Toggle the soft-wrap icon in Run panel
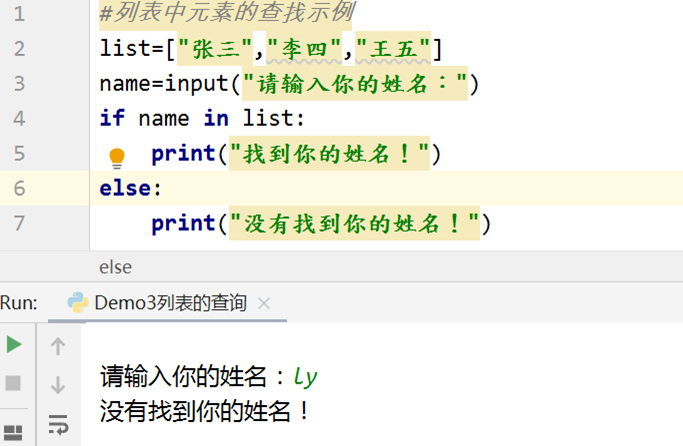Screen dimensions: 683x446 pos(58,425)
